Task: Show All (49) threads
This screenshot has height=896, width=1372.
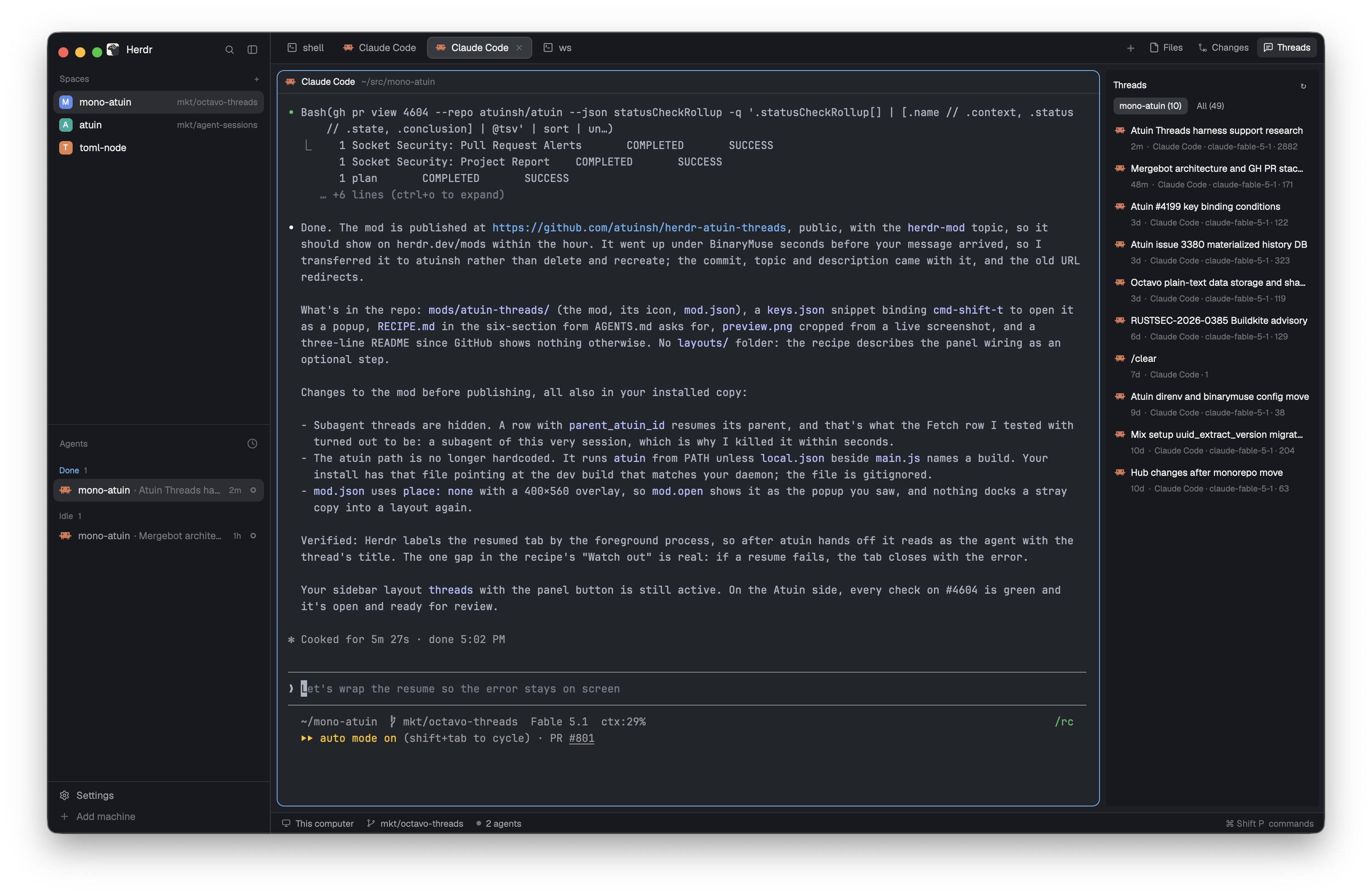Action: click(x=1210, y=106)
